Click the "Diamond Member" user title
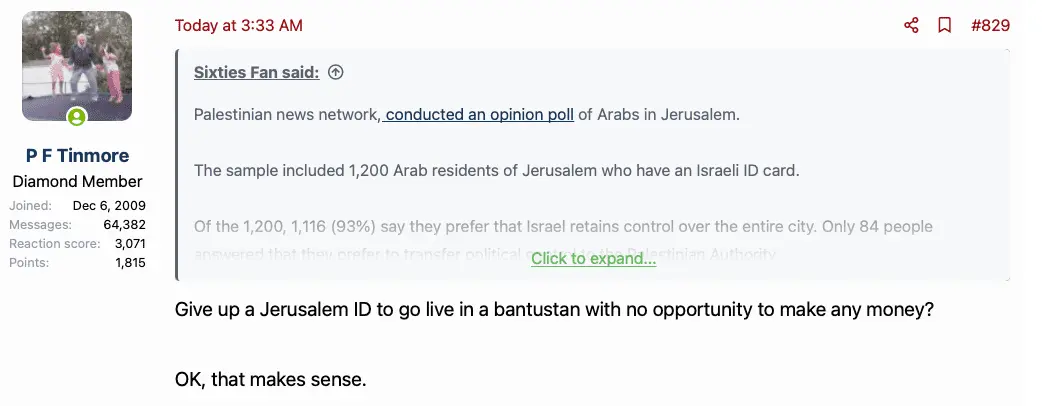1042x406 pixels. coord(77,182)
